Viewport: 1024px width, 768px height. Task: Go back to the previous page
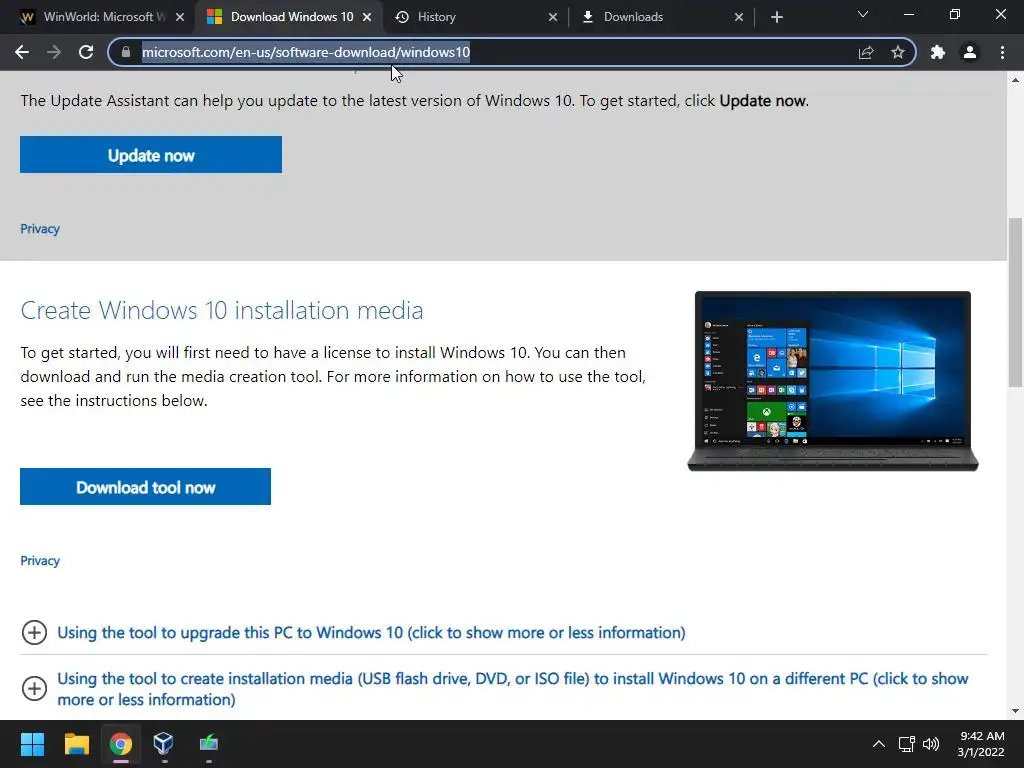tap(22, 52)
